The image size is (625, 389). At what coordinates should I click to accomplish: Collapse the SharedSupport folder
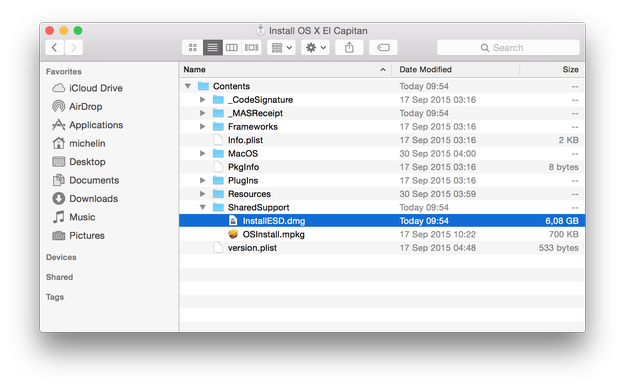(202, 207)
